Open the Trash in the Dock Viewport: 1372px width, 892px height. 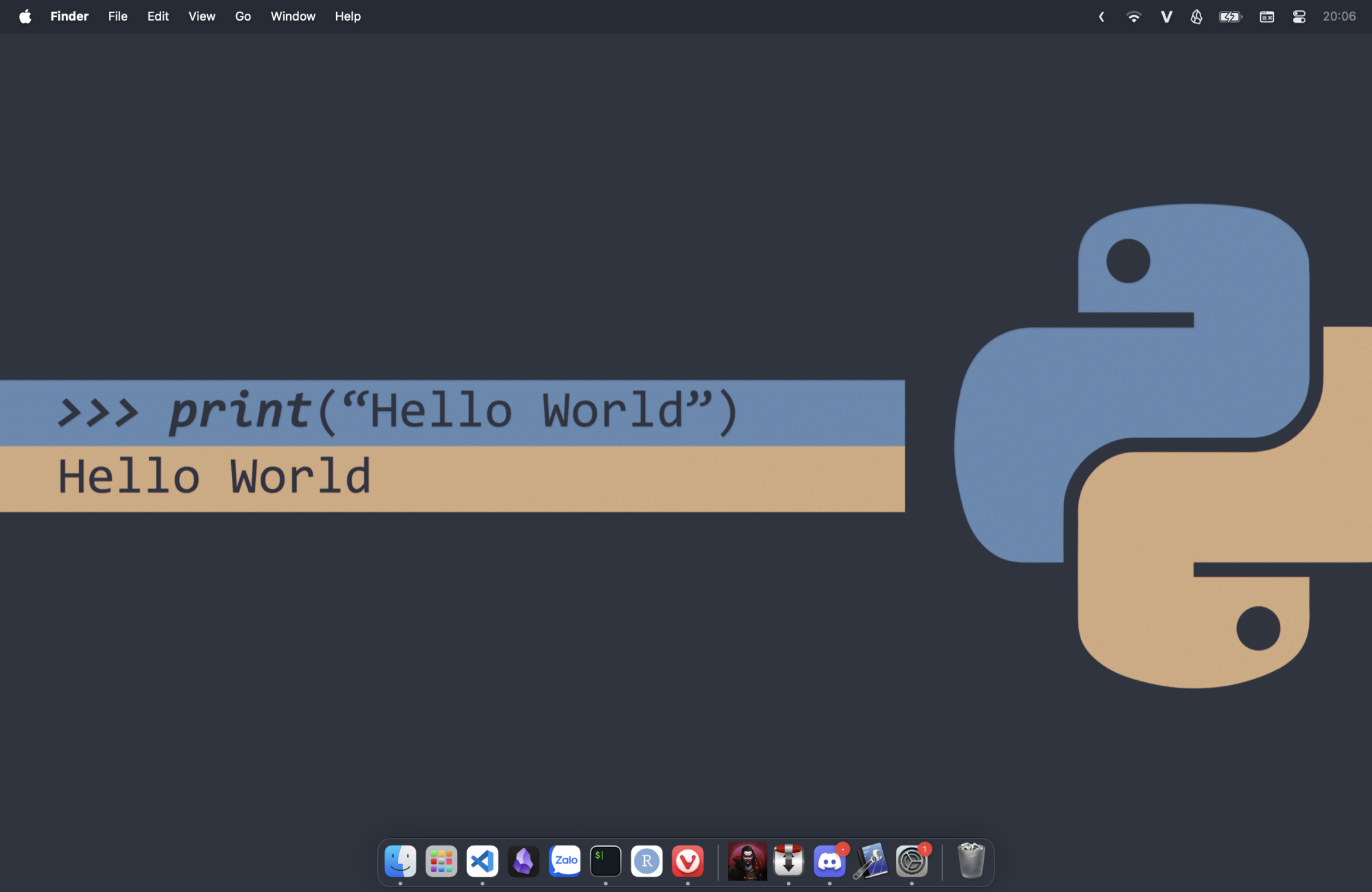[x=971, y=861]
